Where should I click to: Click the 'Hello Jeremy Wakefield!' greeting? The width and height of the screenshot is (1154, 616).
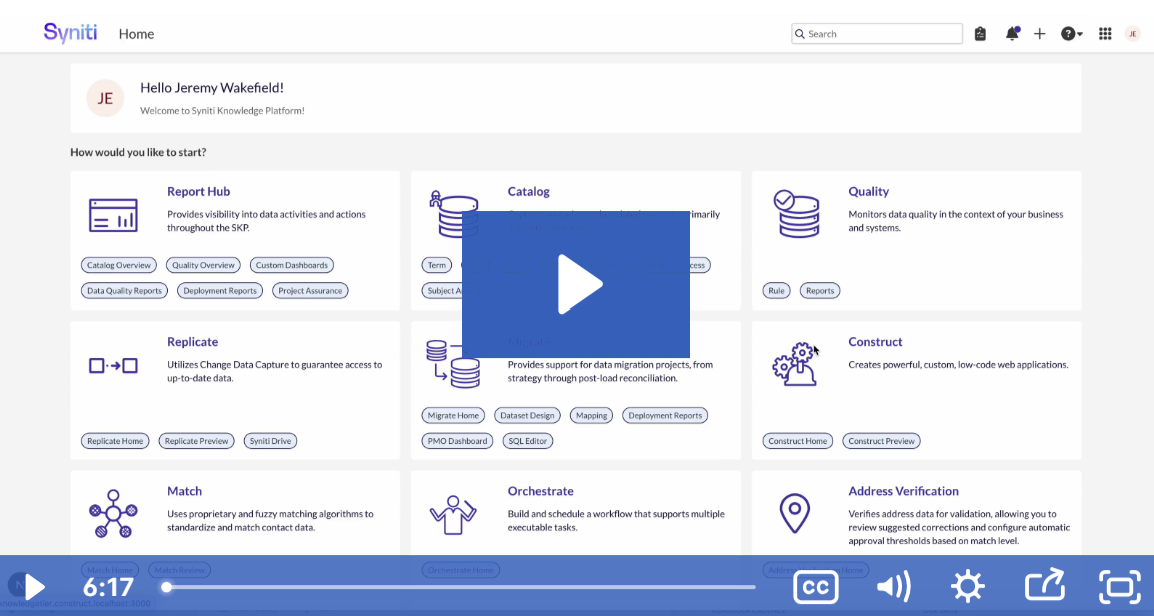[212, 88]
